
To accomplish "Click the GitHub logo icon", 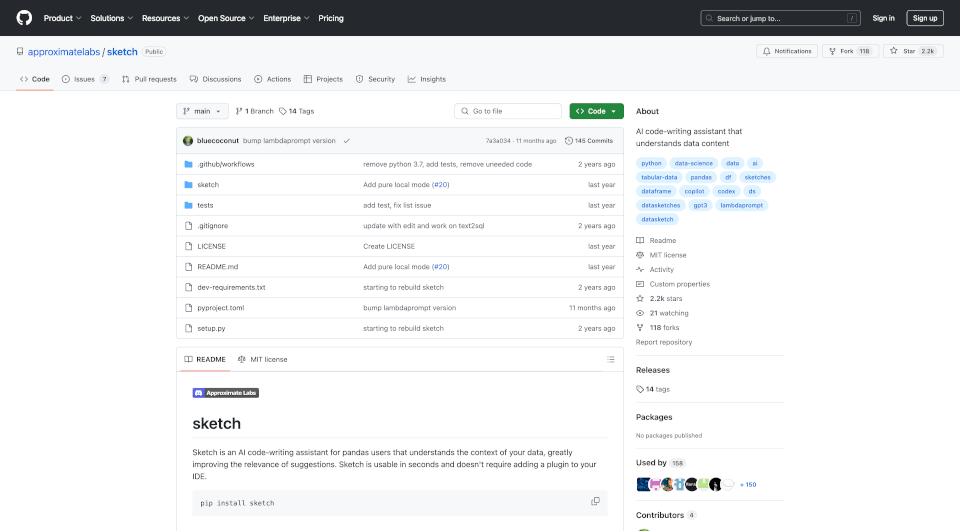I will click(24, 18).
